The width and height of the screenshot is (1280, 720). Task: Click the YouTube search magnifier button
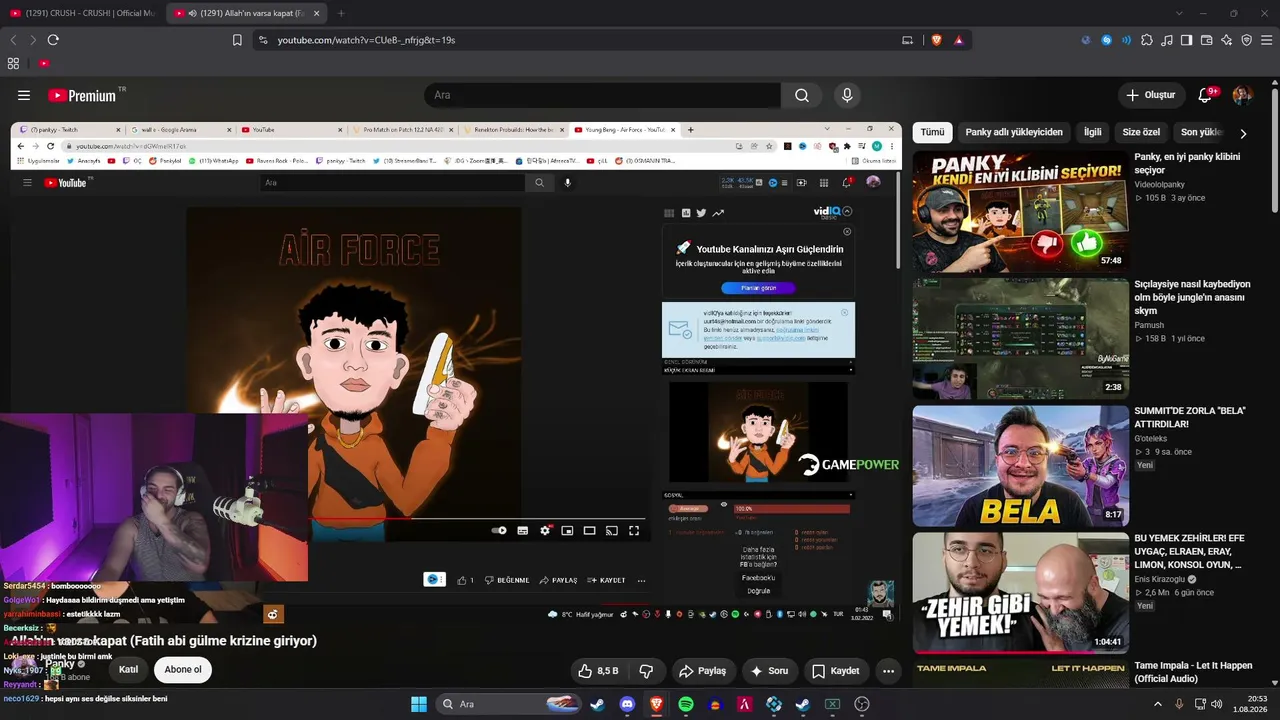(802, 95)
